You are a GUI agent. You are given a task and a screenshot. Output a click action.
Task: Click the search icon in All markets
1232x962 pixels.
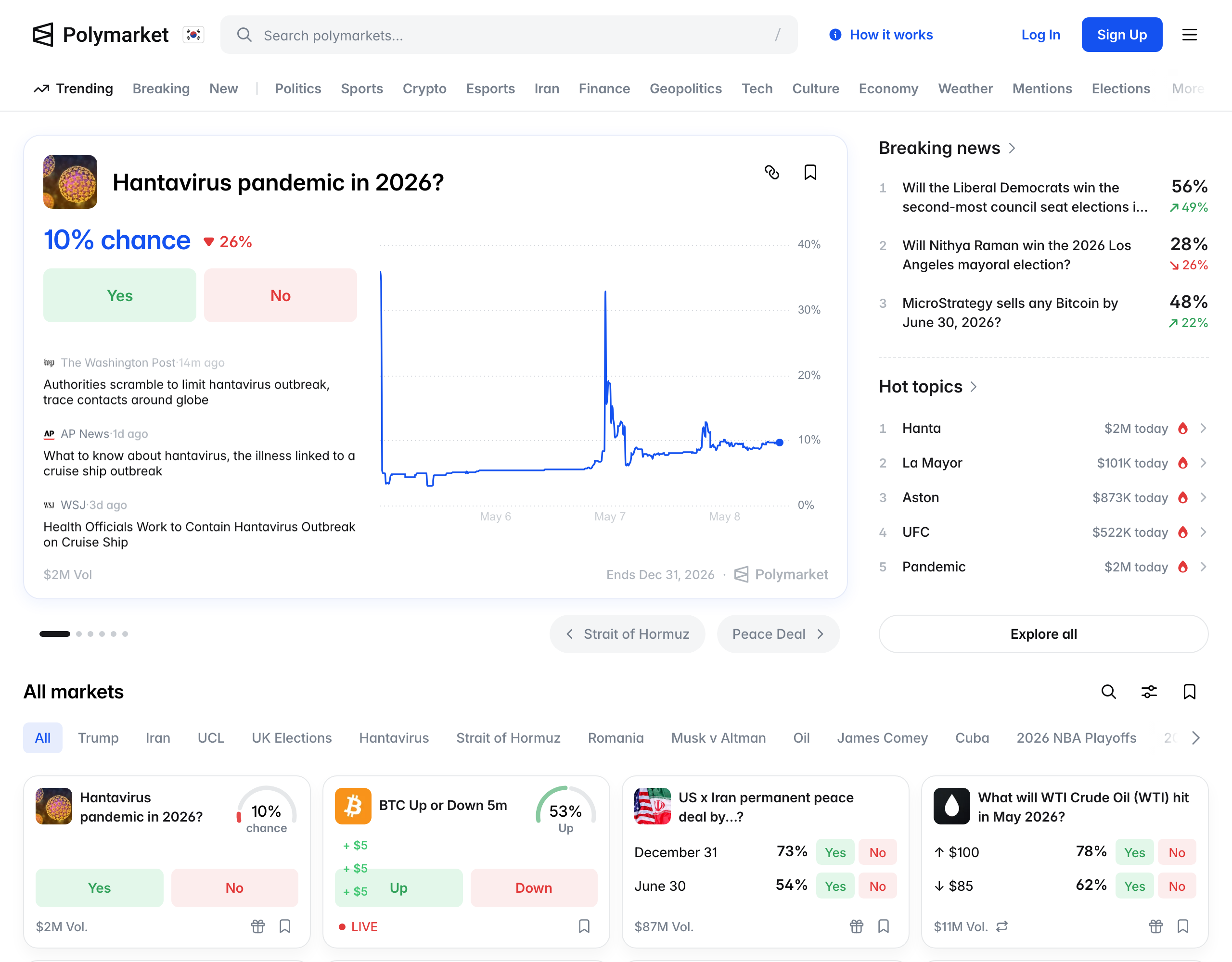[1108, 691]
